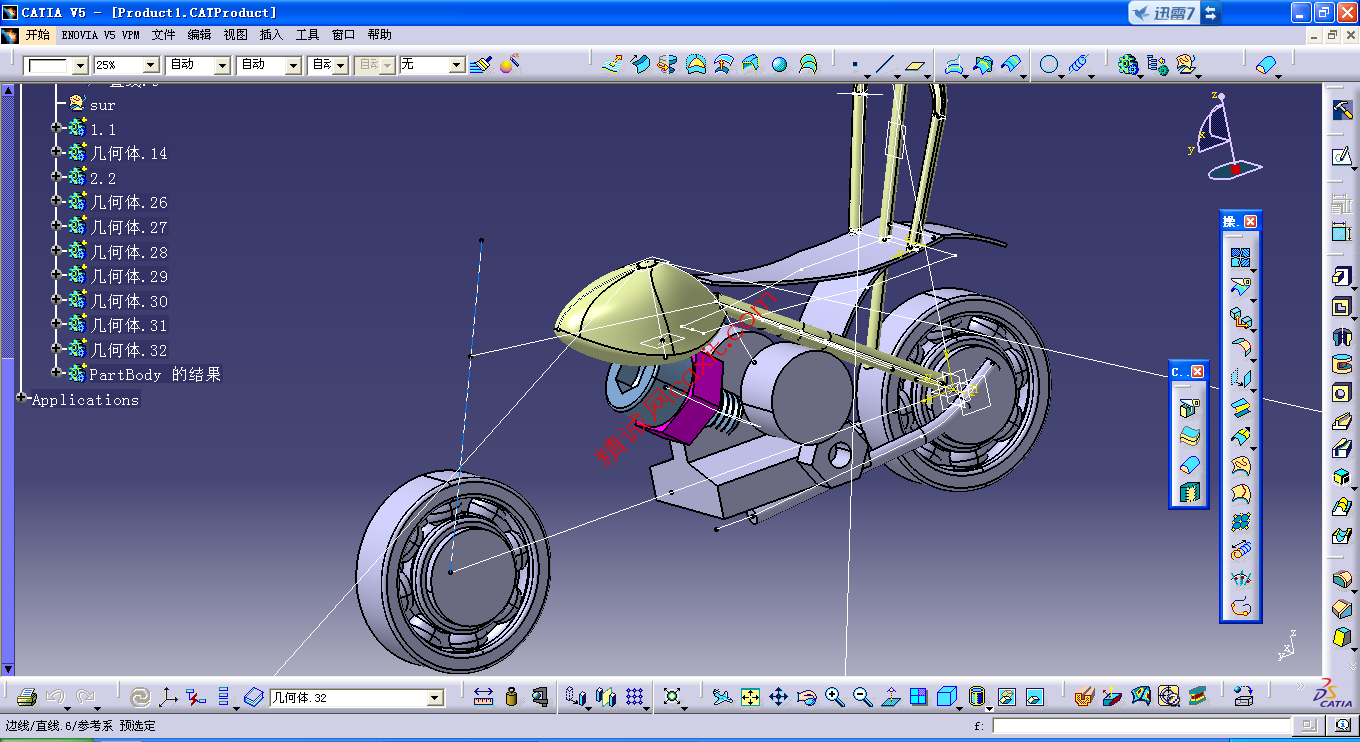1360x742 pixels.
Task: Select the Sphere surface tool
Action: pos(779,65)
